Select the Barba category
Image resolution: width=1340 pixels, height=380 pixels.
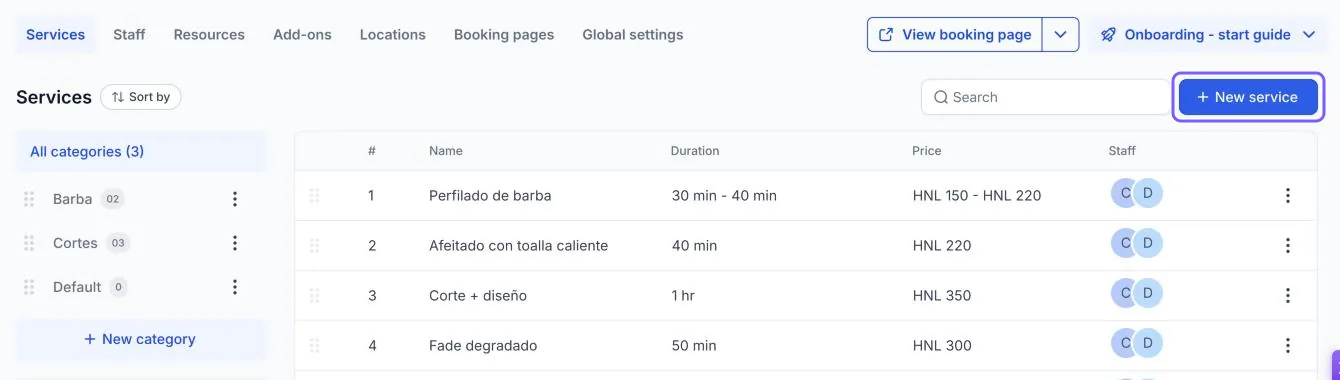[72, 199]
